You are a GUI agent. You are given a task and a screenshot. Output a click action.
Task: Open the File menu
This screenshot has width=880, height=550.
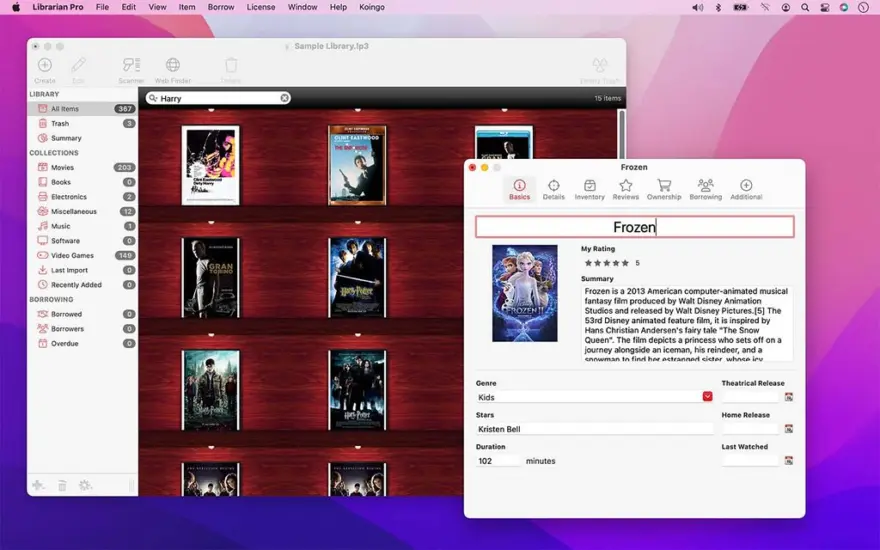tap(102, 7)
